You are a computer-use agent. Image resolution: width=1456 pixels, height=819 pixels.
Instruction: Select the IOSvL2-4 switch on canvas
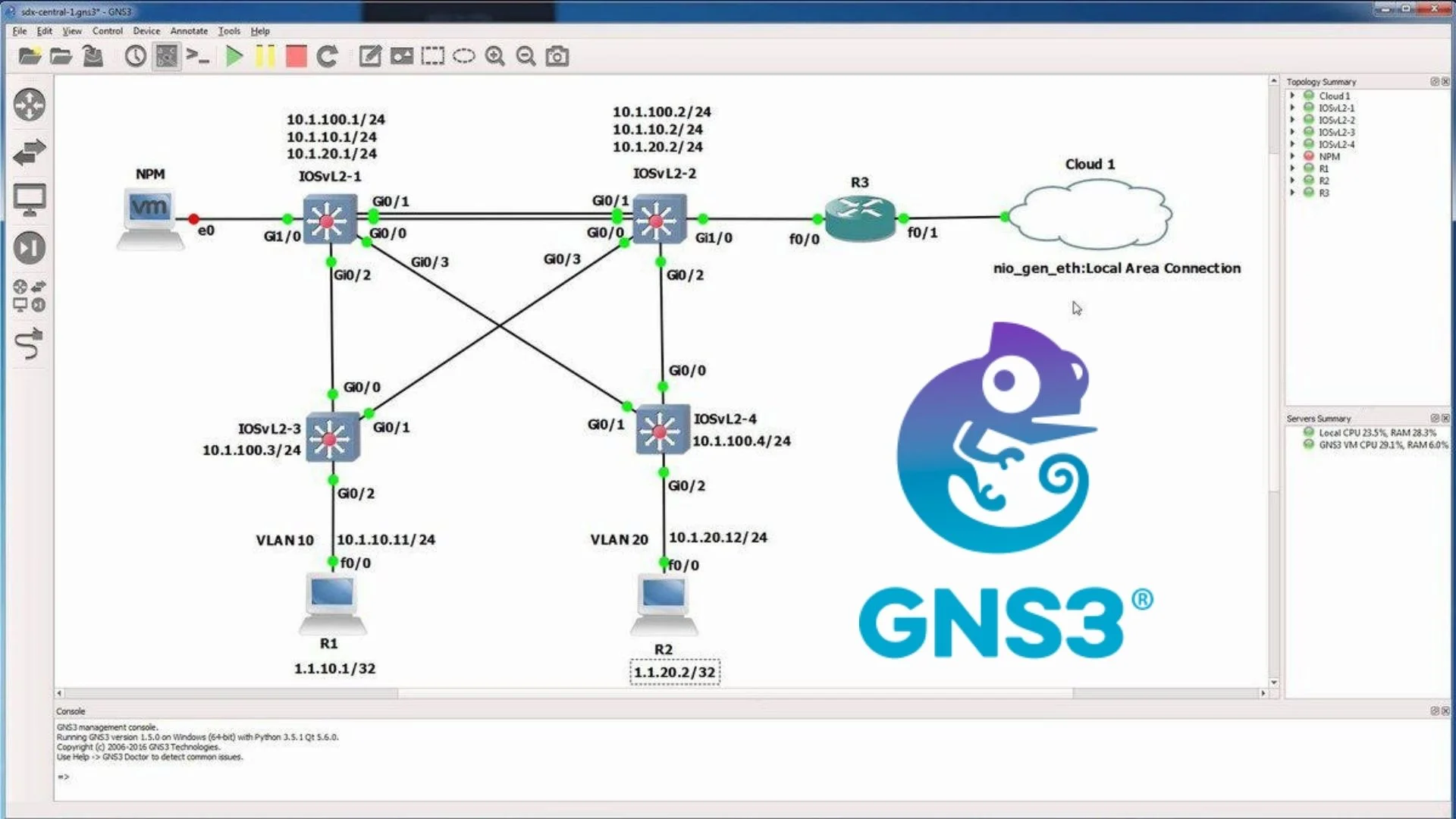point(662,430)
